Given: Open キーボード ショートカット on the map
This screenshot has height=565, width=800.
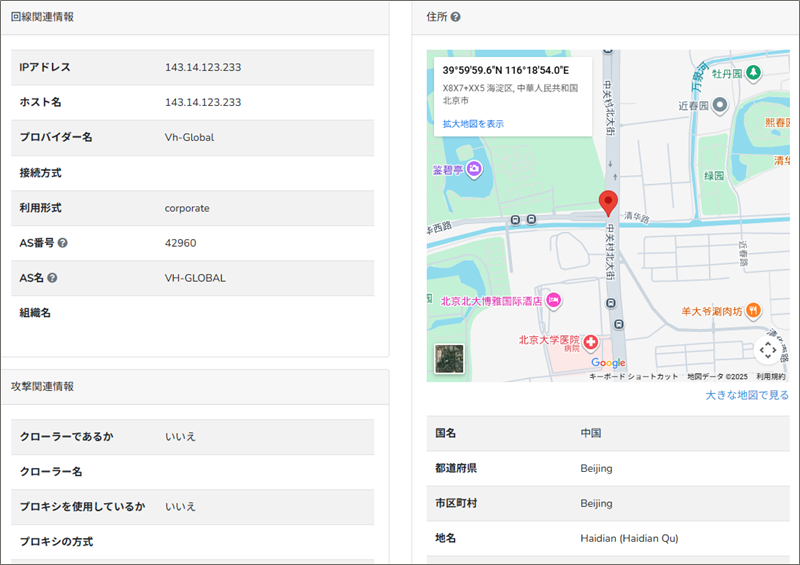Looking at the screenshot, I should (633, 377).
